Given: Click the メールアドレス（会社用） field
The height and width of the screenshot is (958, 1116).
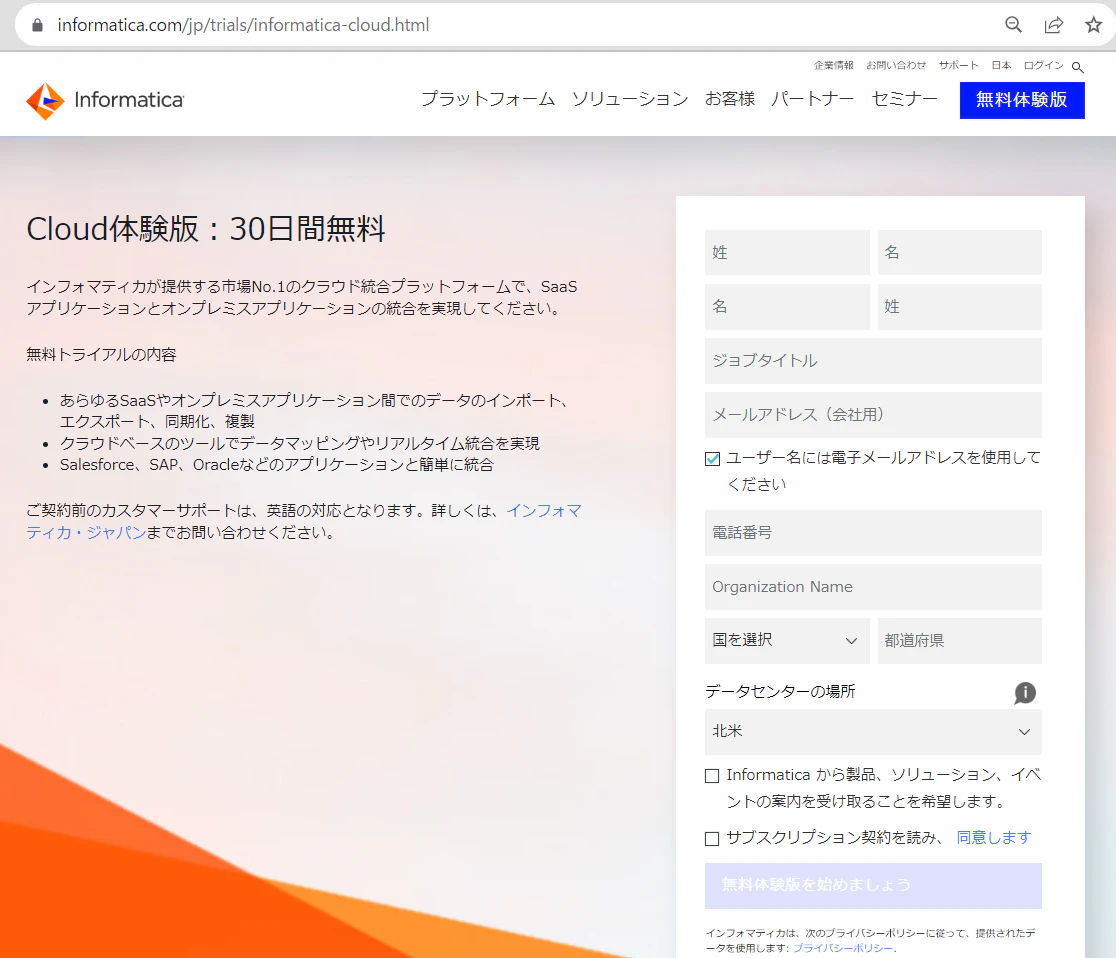Looking at the screenshot, I should pos(873,415).
